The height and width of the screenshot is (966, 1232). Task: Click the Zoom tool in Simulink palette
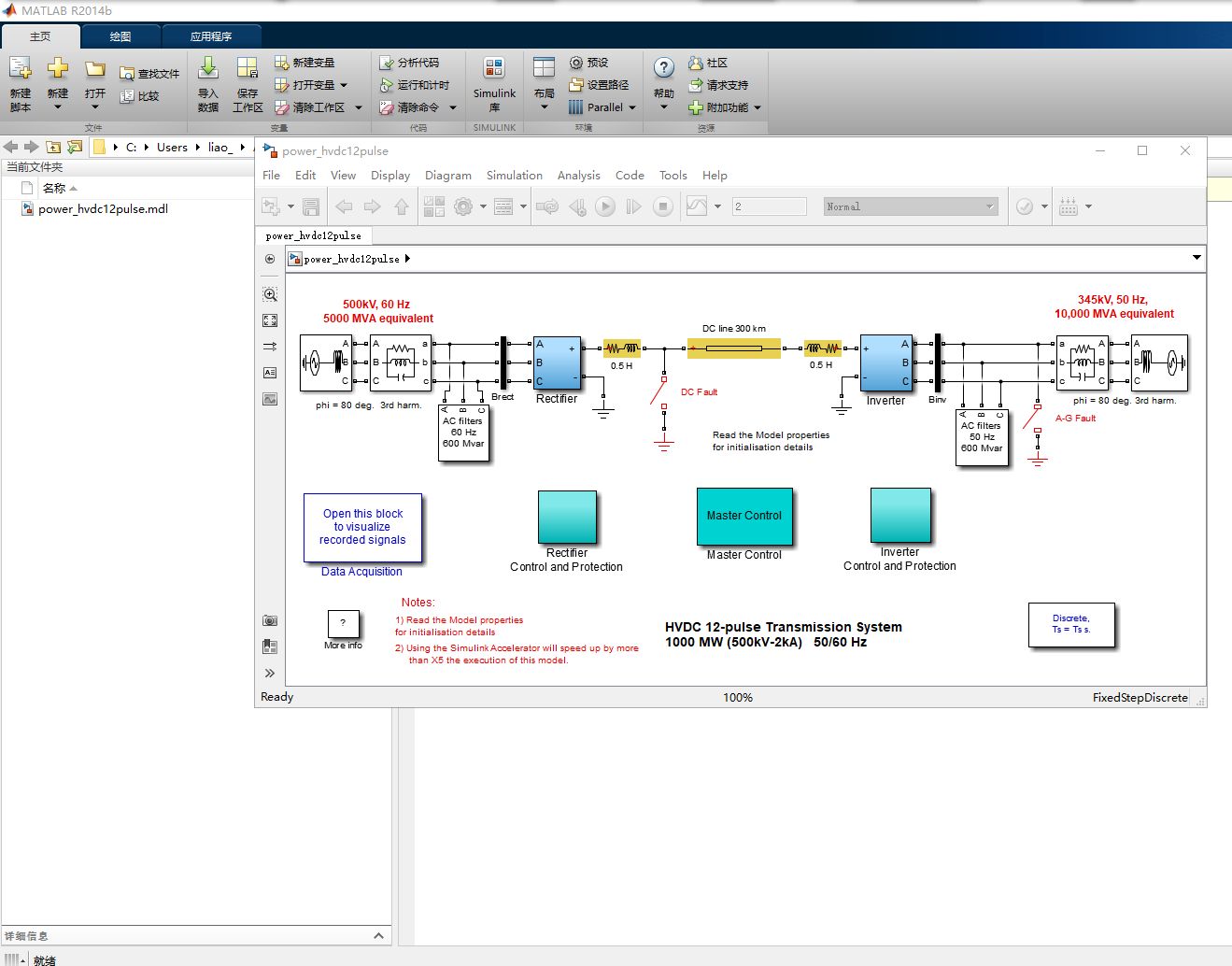tap(270, 294)
